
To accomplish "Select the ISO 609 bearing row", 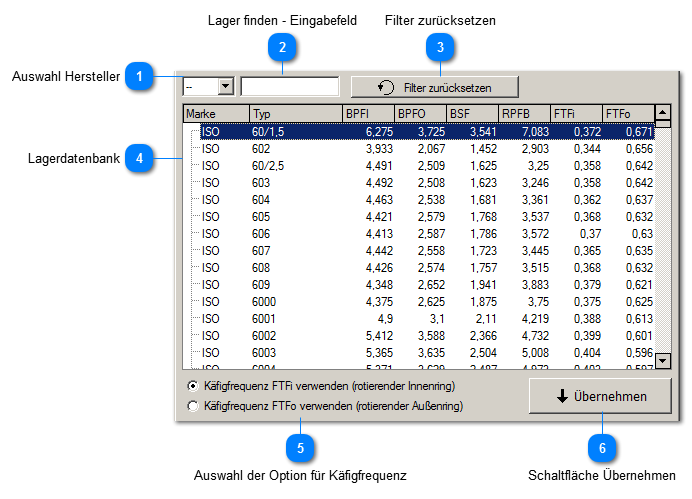I will [427, 285].
